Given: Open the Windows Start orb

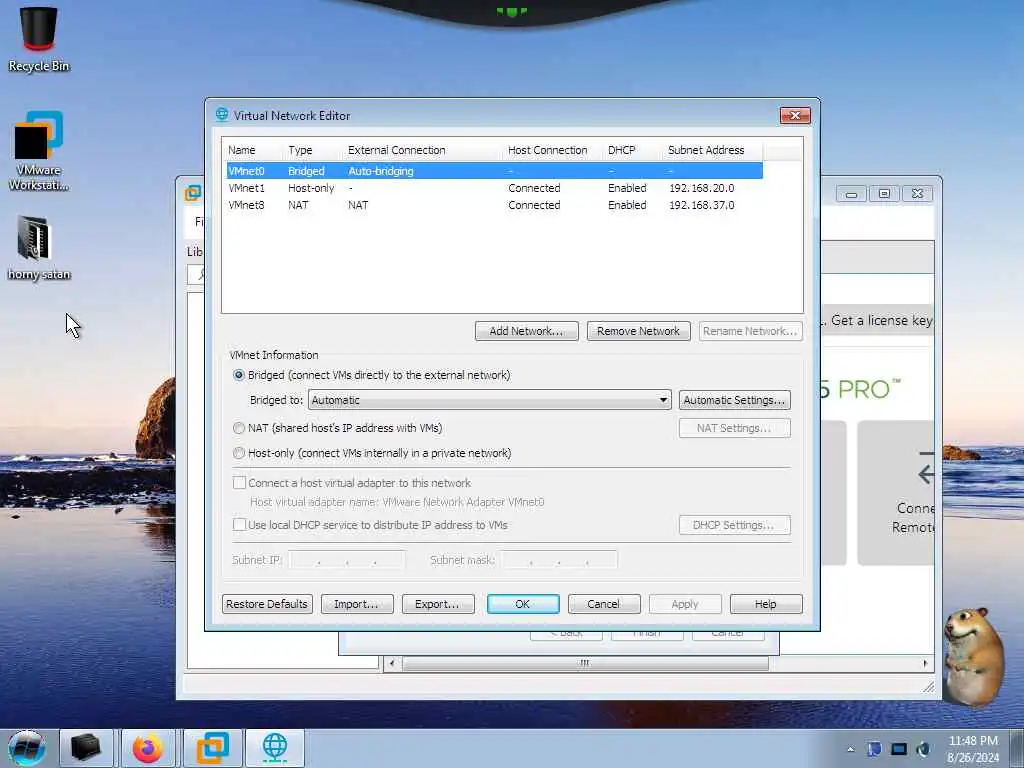Looking at the screenshot, I should pyautogui.click(x=27, y=748).
